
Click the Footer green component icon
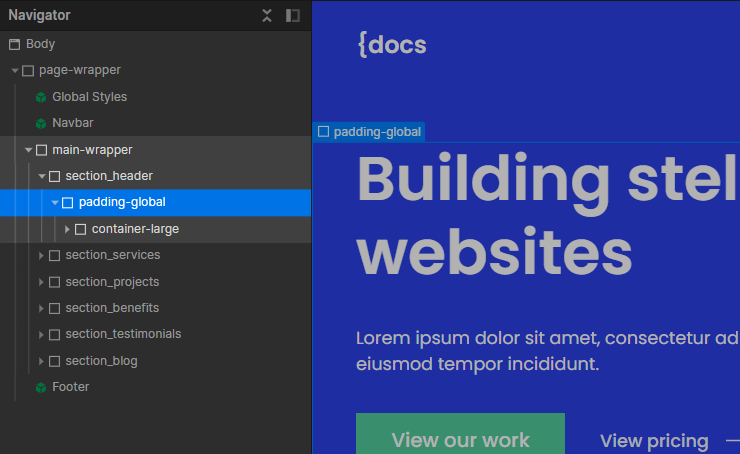pyautogui.click(x=41, y=387)
